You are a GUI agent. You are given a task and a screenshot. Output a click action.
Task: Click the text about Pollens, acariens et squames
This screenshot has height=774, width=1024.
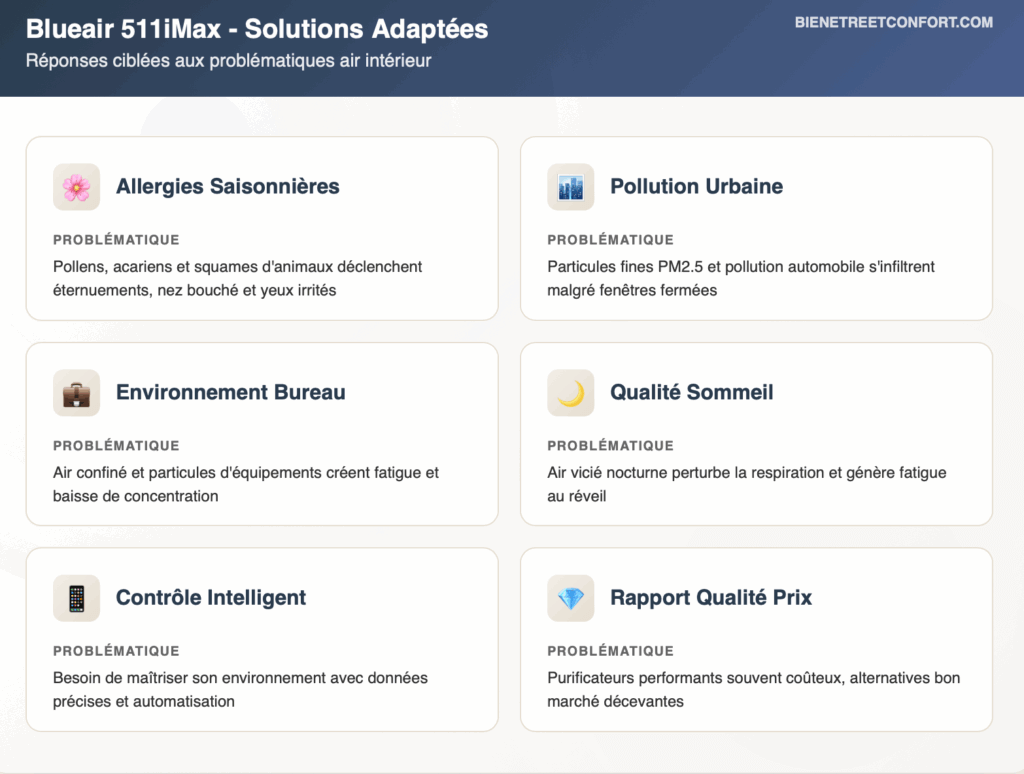pos(238,278)
